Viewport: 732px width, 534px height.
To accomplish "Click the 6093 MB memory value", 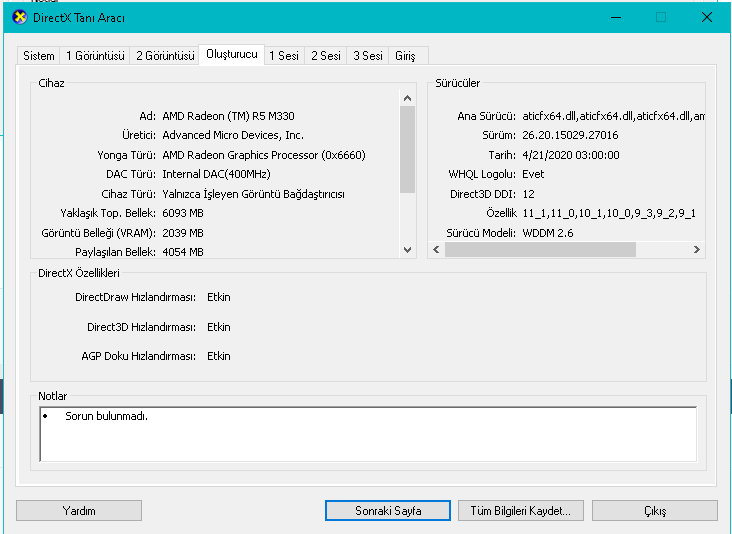I will click(183, 213).
